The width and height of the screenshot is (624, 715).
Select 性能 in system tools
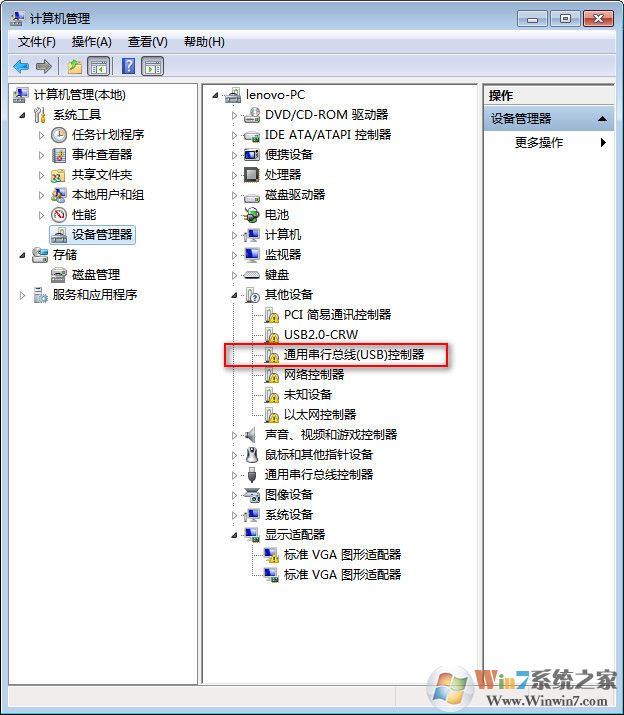pyautogui.click(x=84, y=215)
